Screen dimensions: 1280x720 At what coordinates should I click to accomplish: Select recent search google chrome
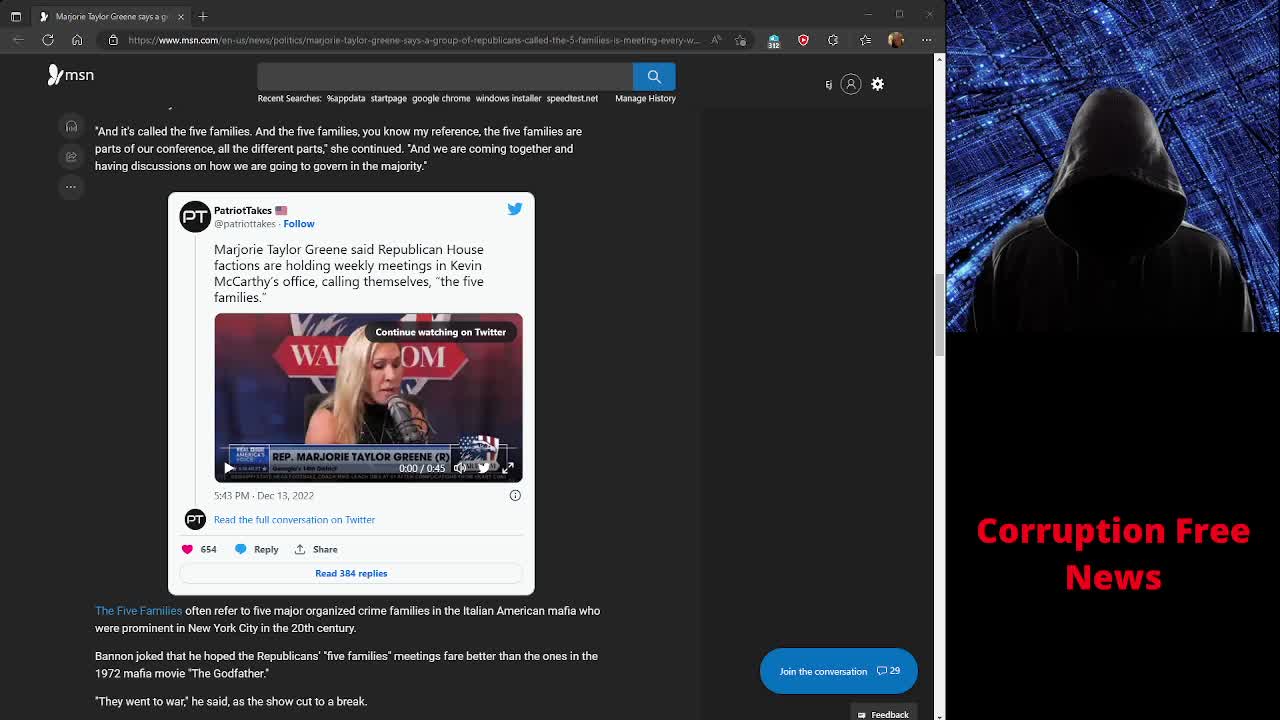441,98
